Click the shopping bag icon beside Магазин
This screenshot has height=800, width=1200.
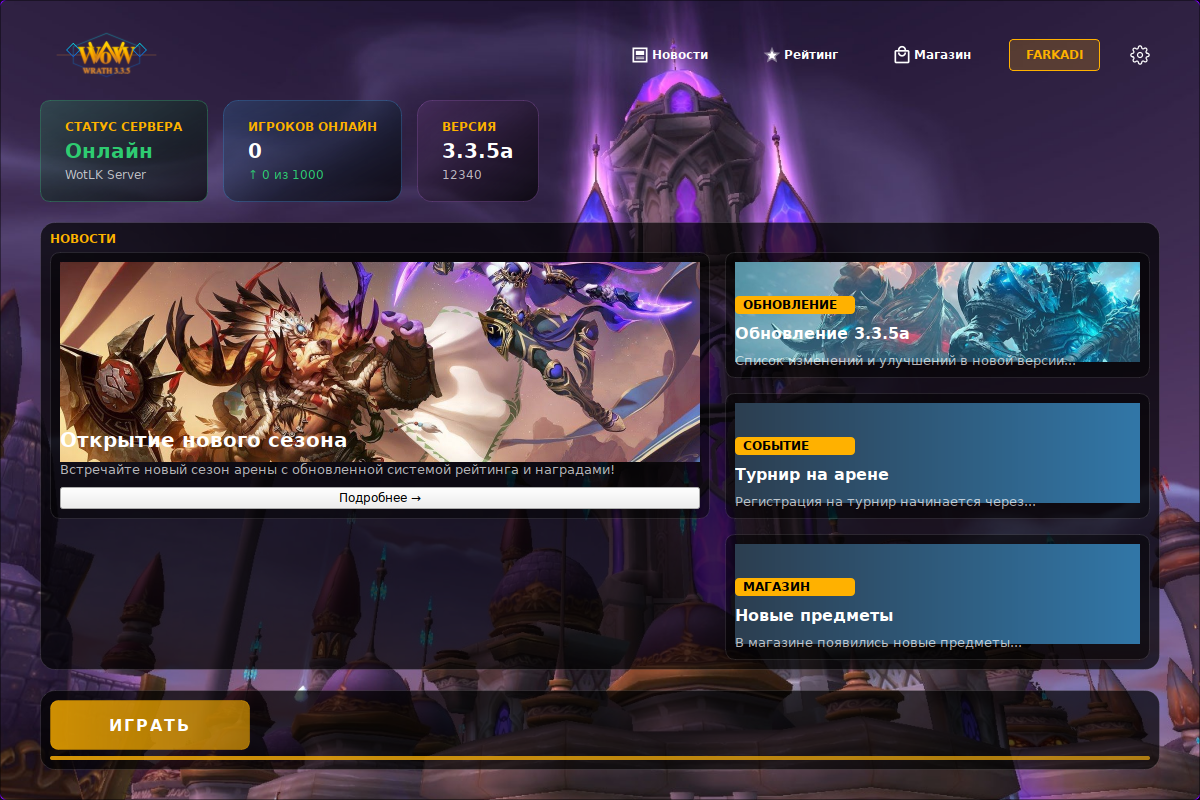point(903,54)
